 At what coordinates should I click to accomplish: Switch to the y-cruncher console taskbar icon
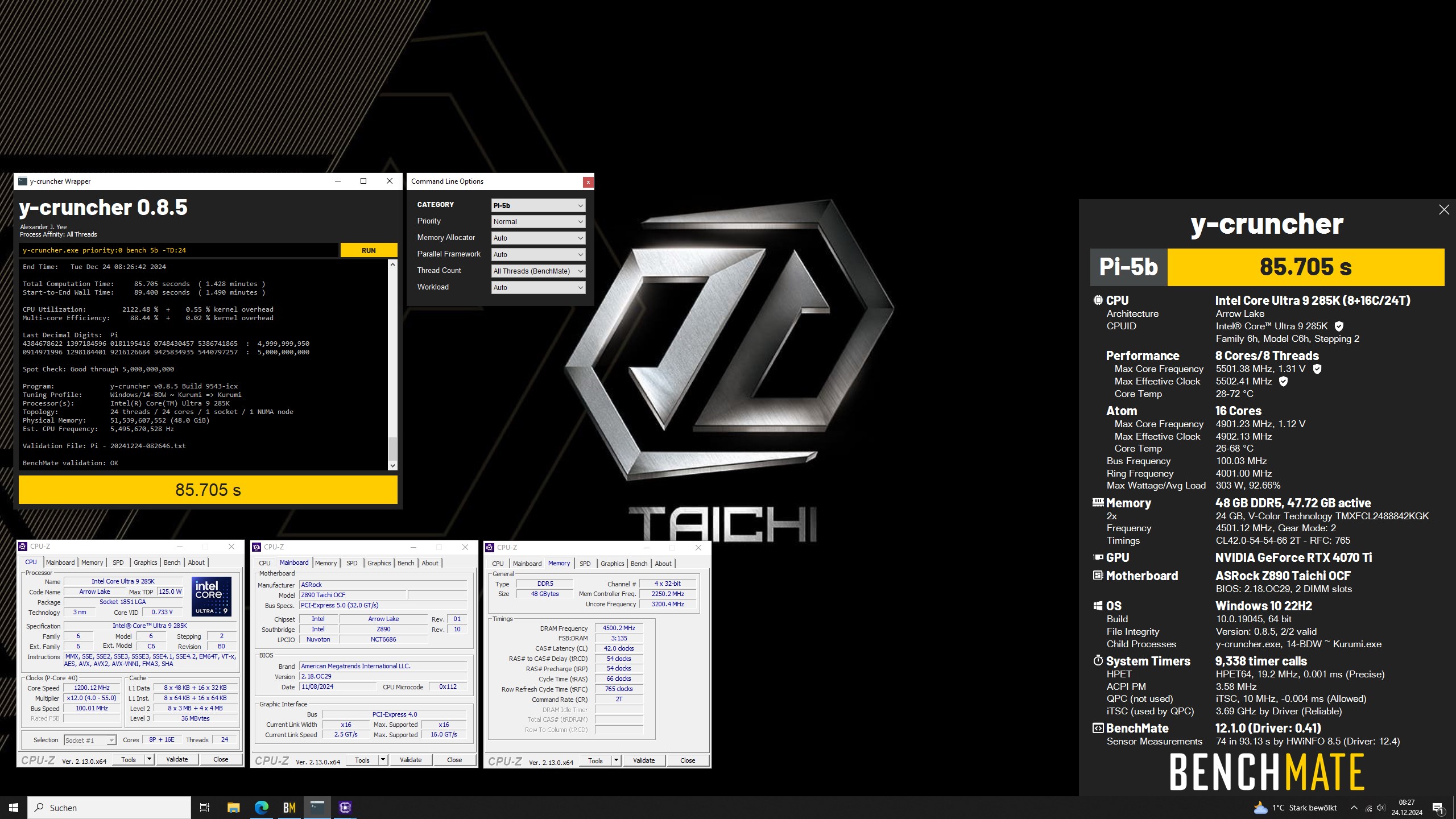point(317,808)
